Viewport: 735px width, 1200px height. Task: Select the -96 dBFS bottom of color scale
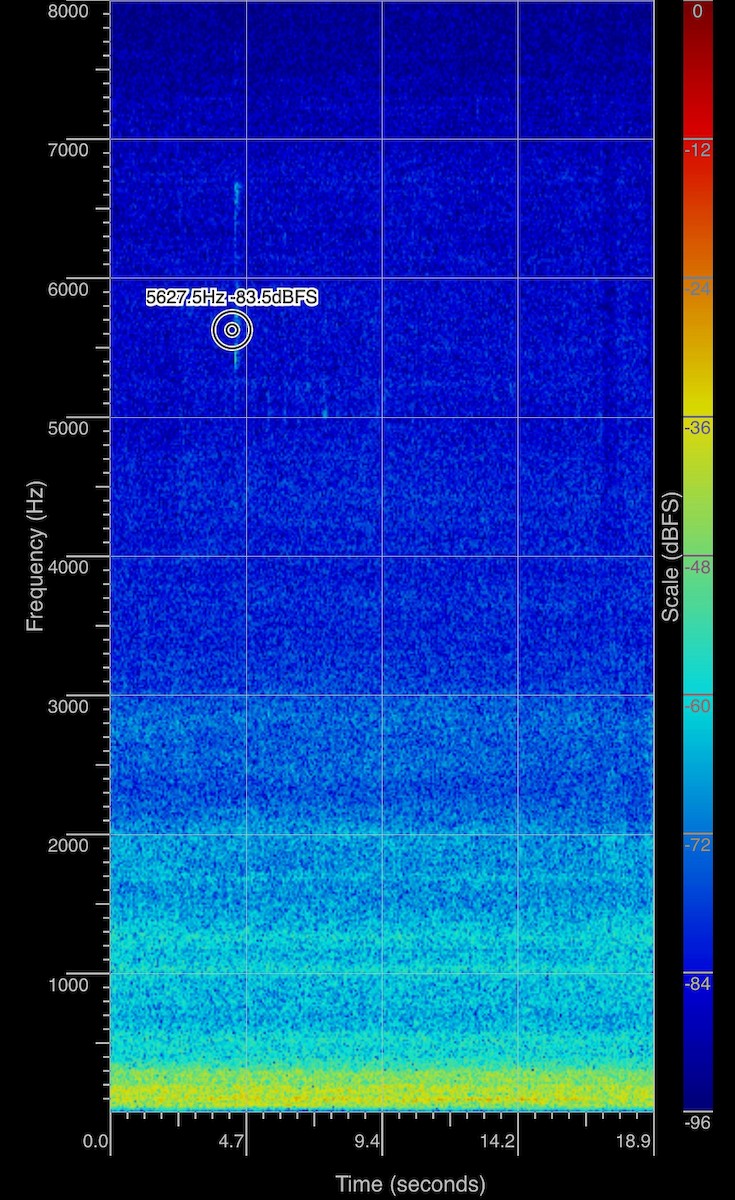click(697, 1122)
